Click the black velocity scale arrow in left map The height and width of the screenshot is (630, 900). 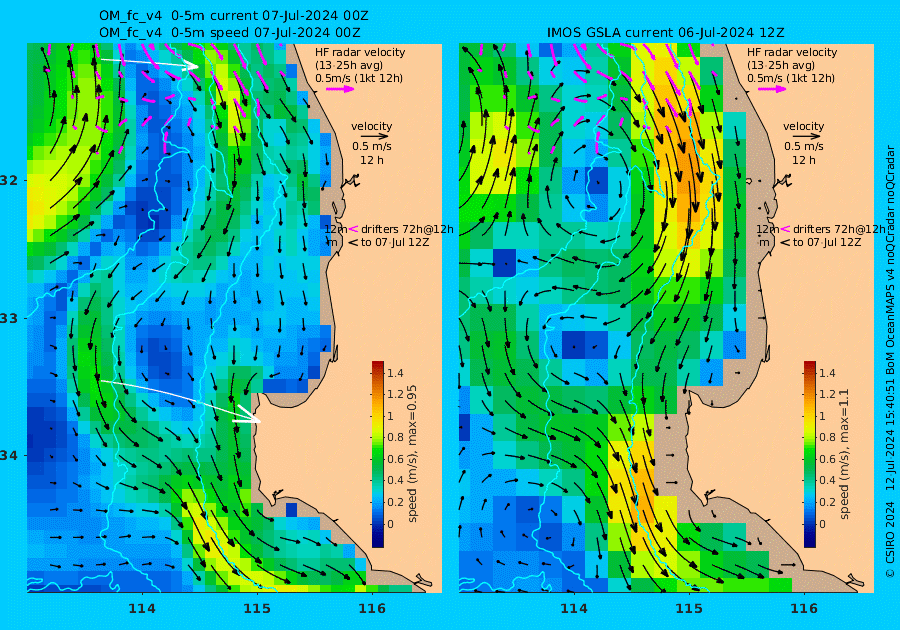[375, 137]
